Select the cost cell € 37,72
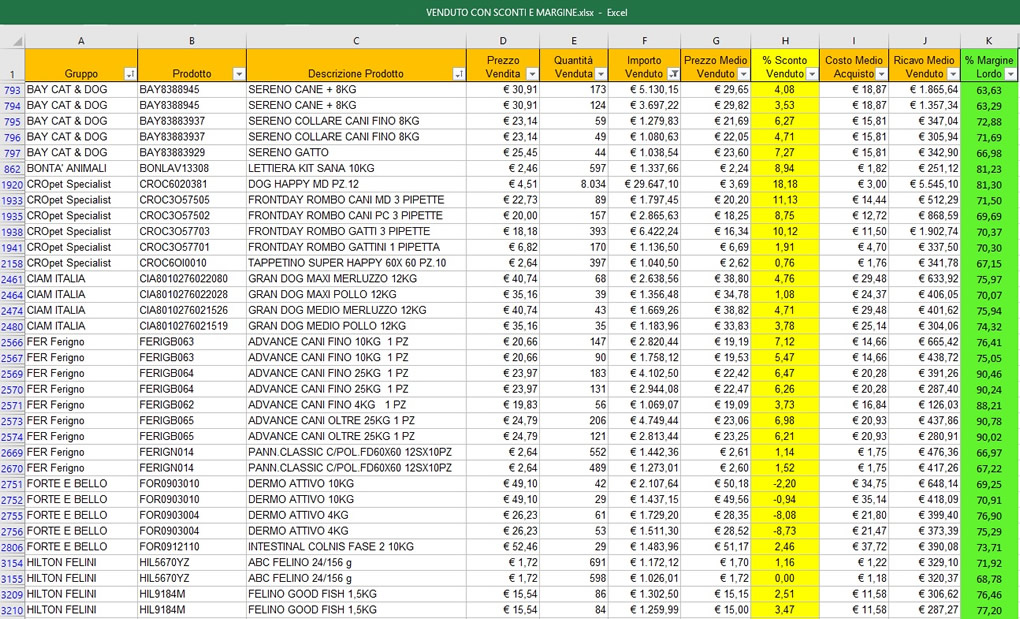The height and width of the screenshot is (619, 1020). click(x=854, y=547)
